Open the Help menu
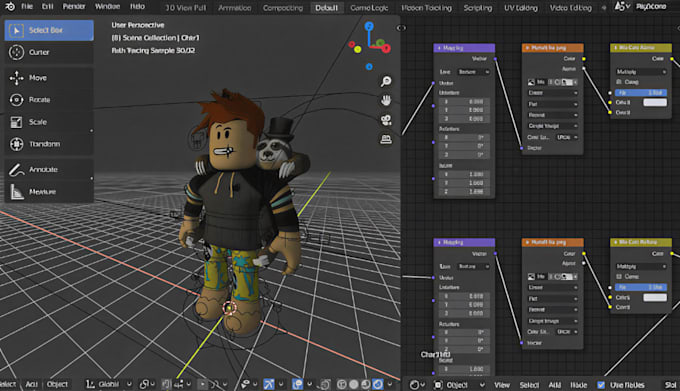 pyautogui.click(x=137, y=7)
